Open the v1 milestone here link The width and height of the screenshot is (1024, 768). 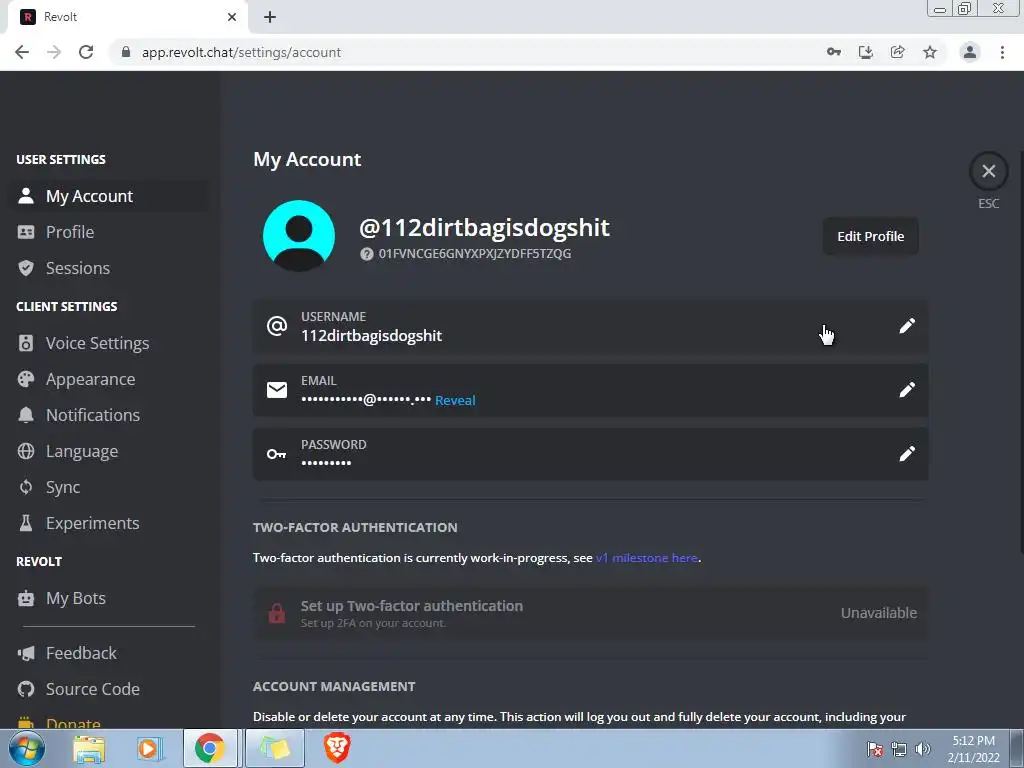tap(647, 558)
